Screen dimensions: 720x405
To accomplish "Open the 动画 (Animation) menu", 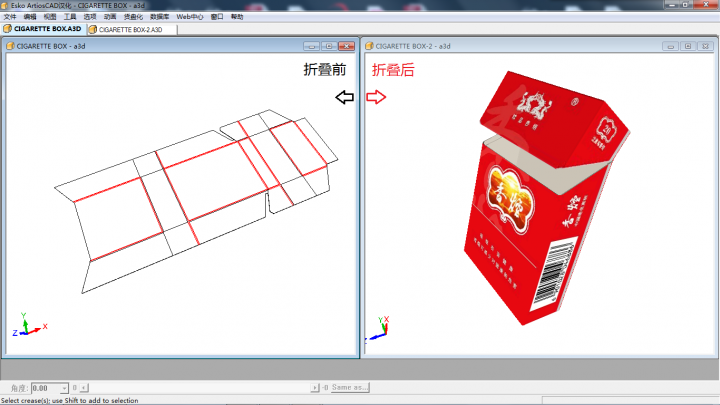I will pyautogui.click(x=110, y=17).
